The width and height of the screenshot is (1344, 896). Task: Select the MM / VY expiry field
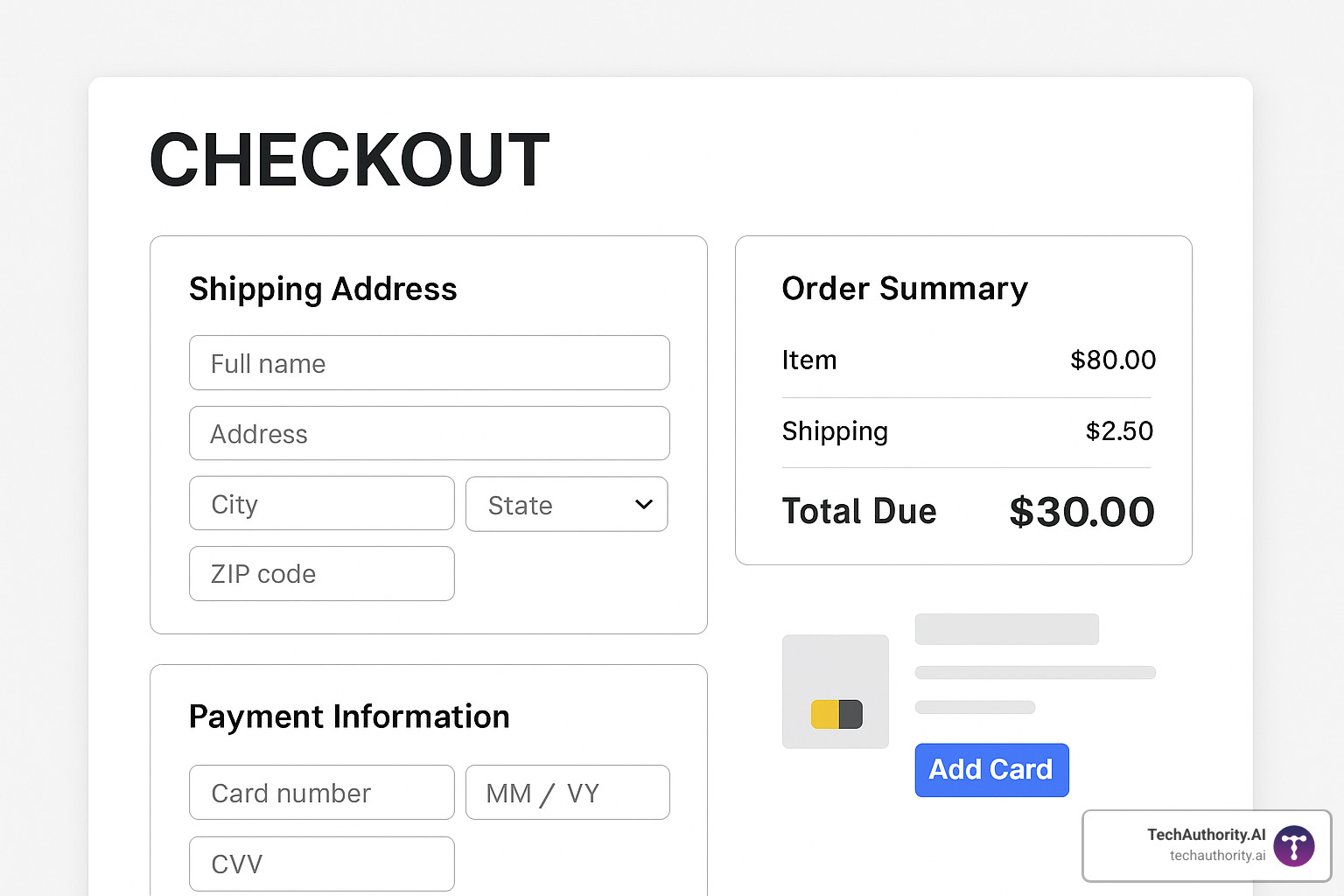567,792
